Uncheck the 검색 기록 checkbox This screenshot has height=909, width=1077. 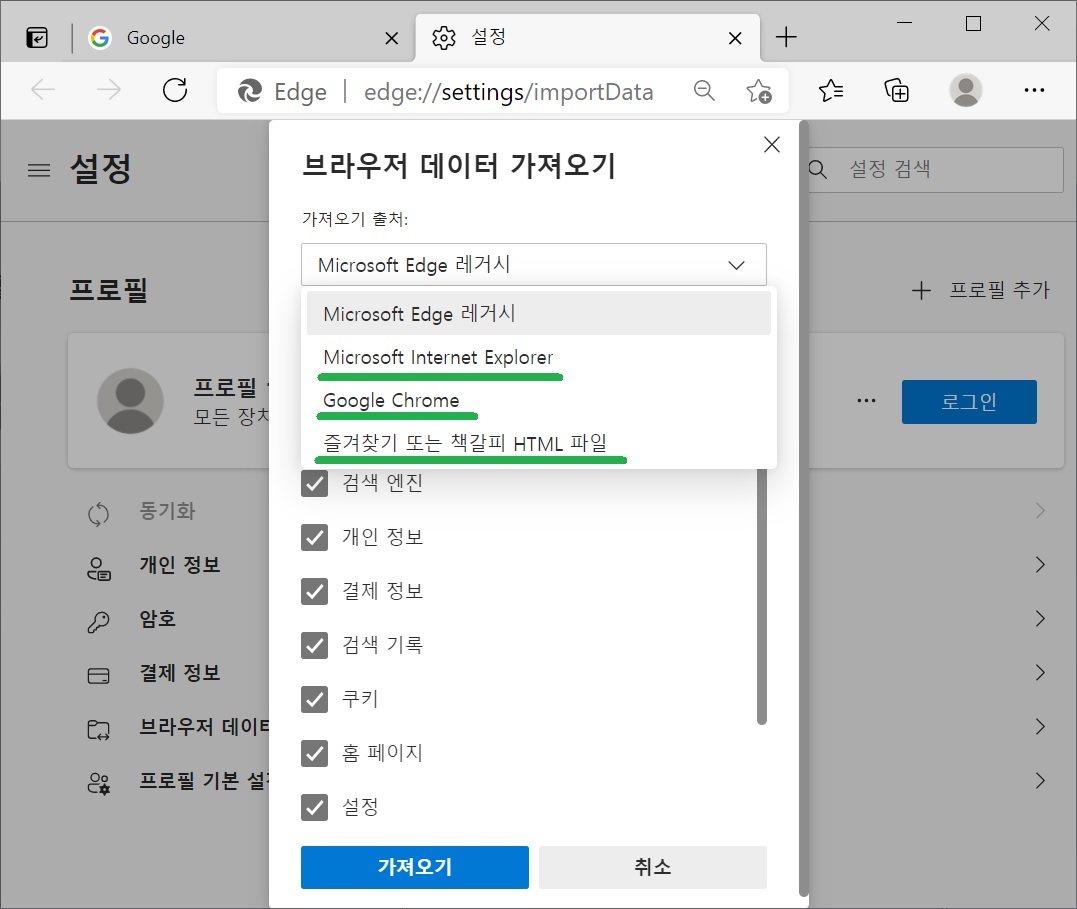315,645
